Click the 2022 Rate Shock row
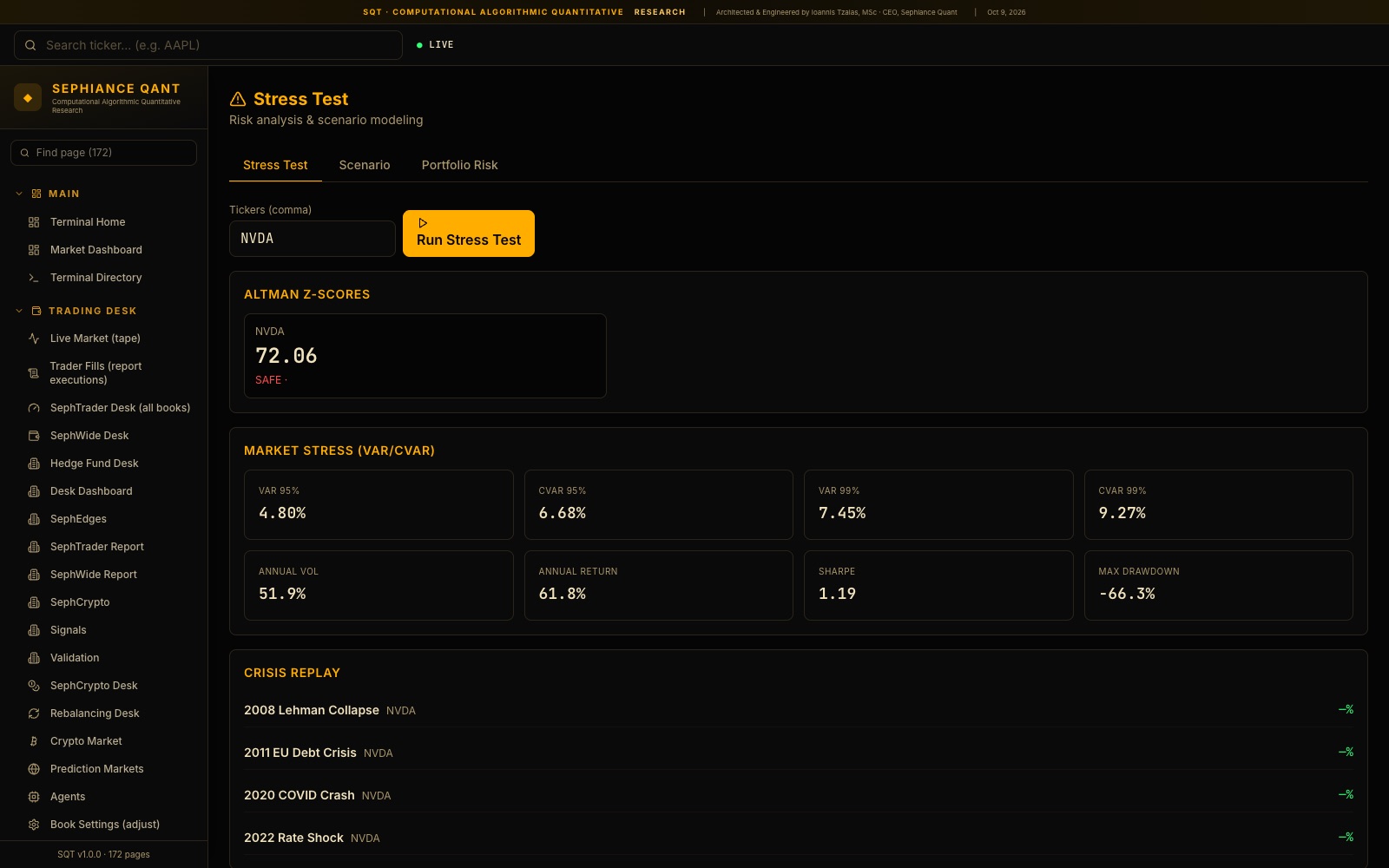Viewport: 1389px width, 868px height. point(799,838)
